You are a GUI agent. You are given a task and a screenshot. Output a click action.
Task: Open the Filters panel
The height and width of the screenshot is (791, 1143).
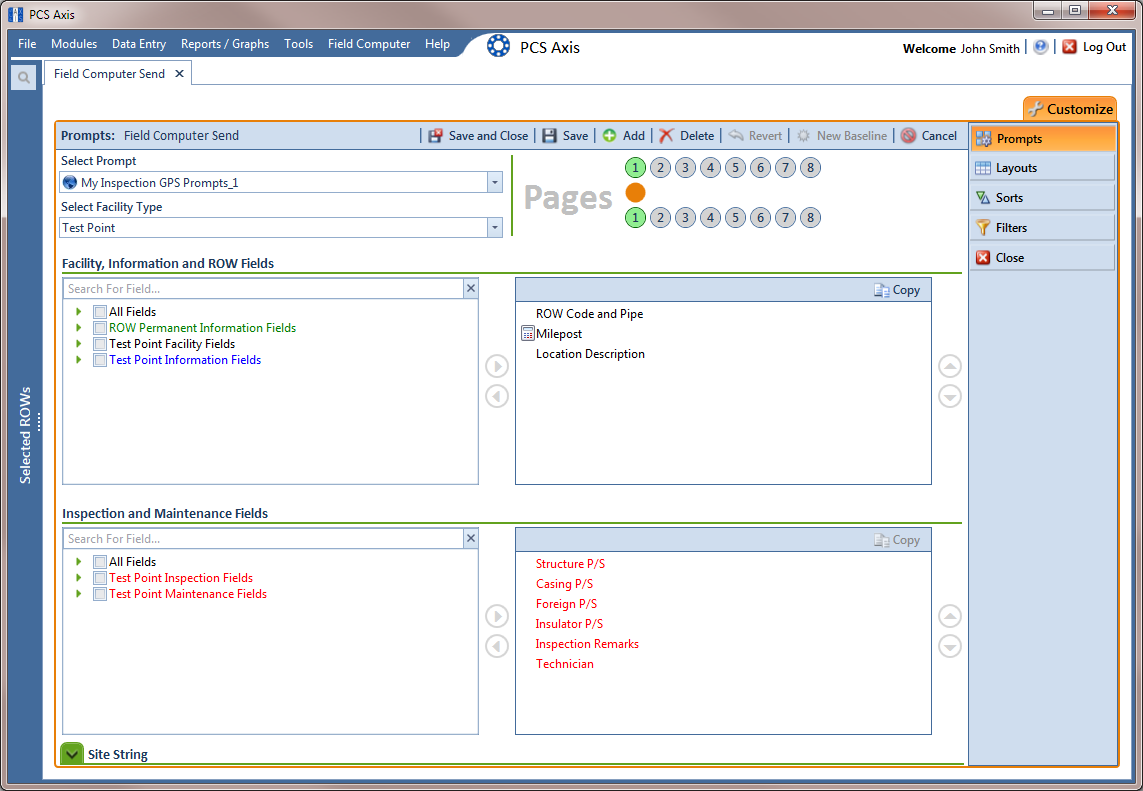[1042, 227]
